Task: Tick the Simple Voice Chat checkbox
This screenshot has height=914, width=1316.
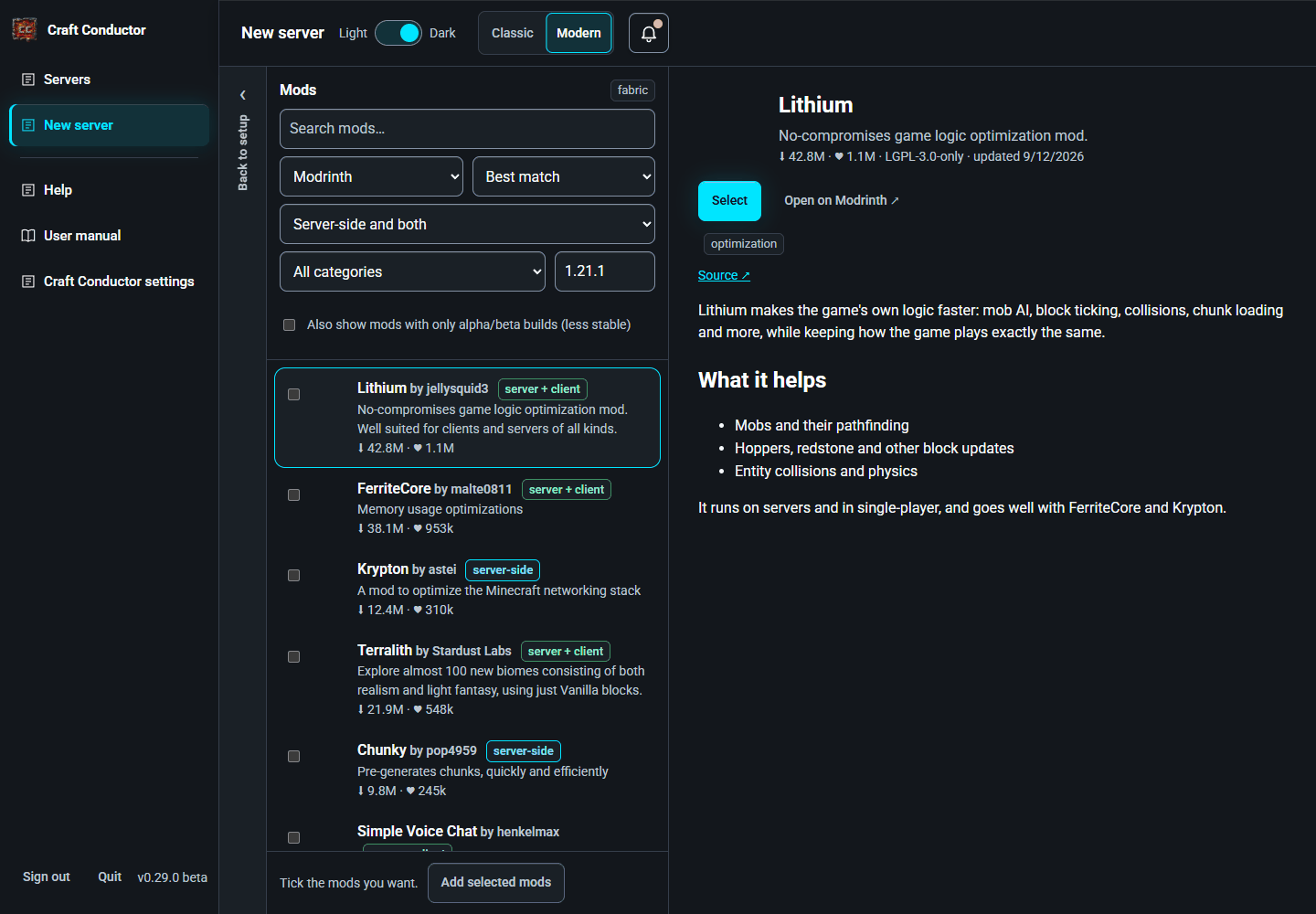Action: click(294, 838)
